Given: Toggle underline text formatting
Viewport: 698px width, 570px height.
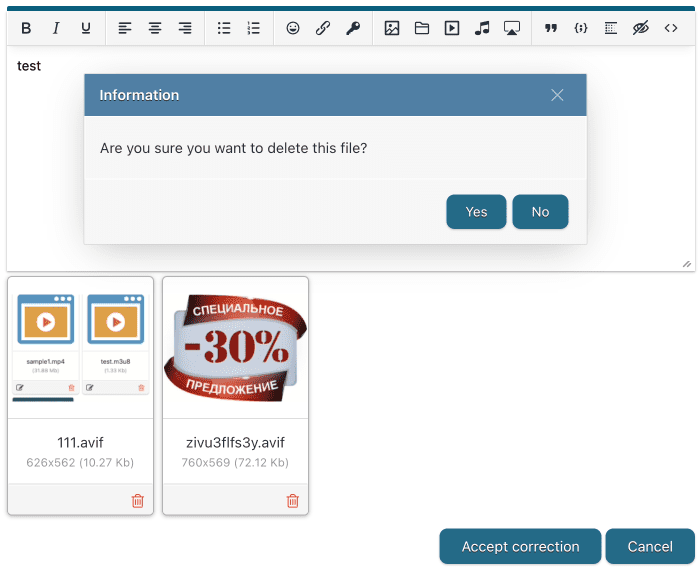Looking at the screenshot, I should pos(86,28).
